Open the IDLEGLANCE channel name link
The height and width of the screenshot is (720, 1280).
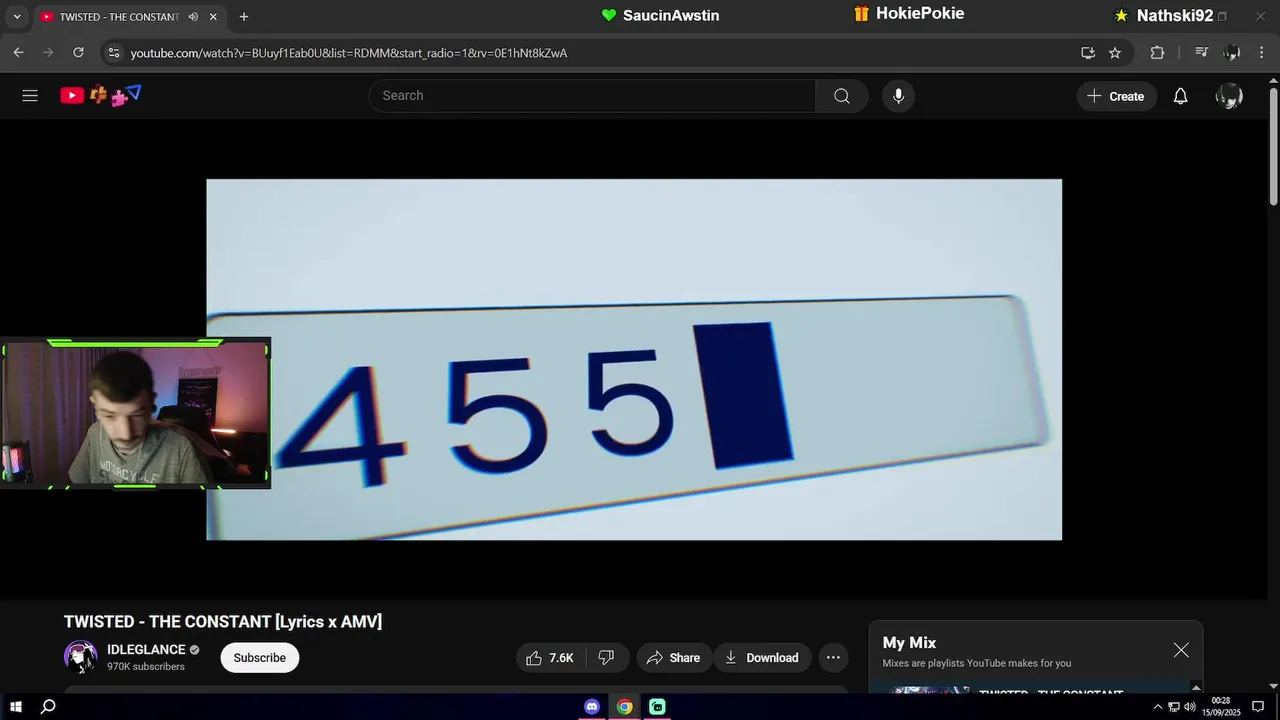coord(146,650)
